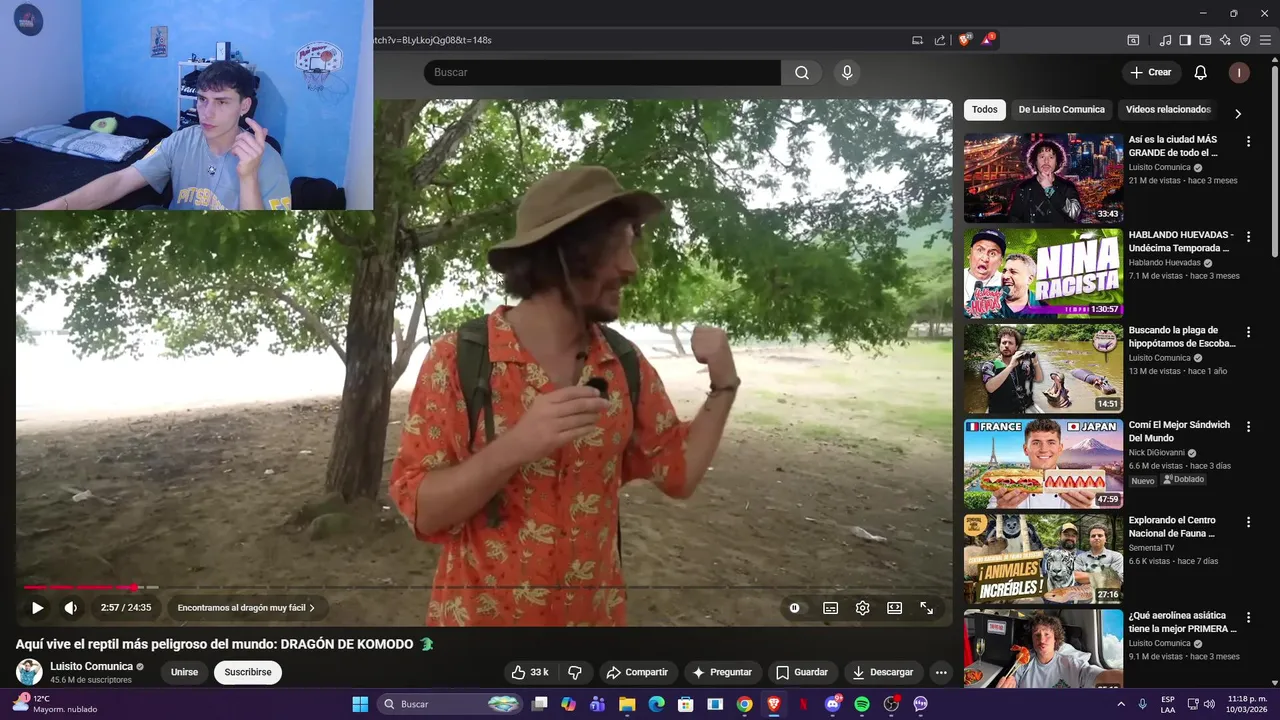Open 'Así es la ciudad MÁS GRANDE' thumbnail
The width and height of the screenshot is (1280, 720).
click(1043, 178)
